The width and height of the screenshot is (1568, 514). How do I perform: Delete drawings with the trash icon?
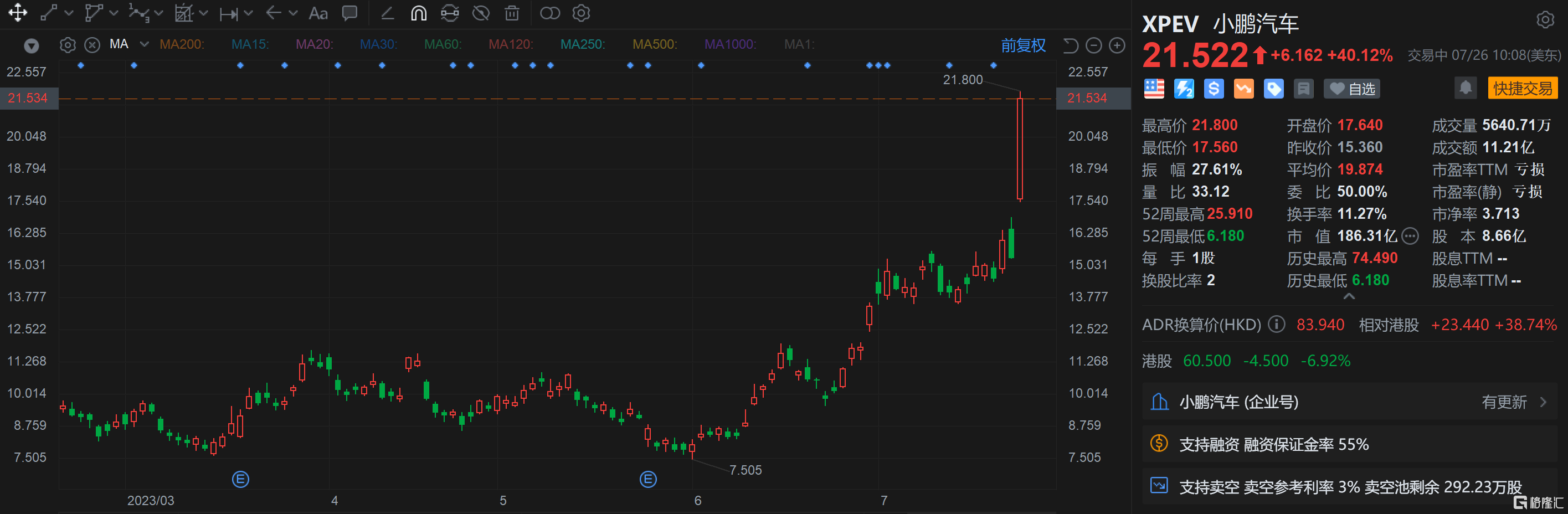click(x=512, y=13)
